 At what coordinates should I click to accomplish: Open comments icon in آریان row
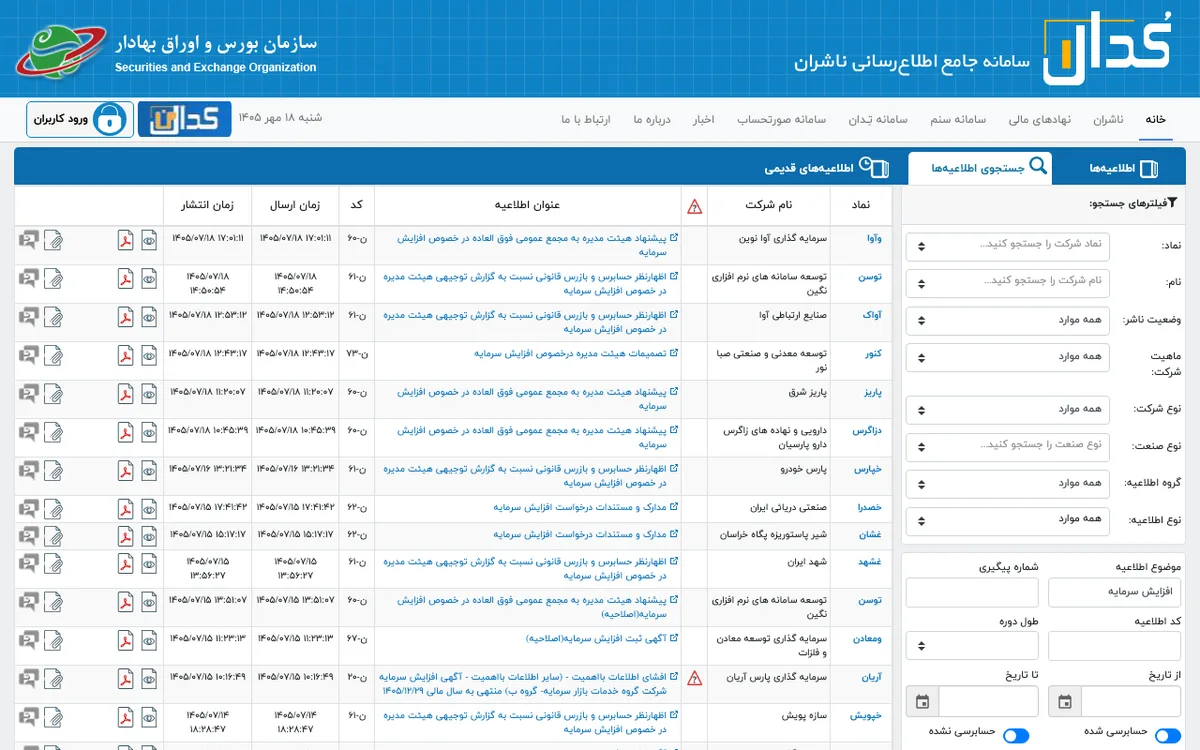pos(28,679)
